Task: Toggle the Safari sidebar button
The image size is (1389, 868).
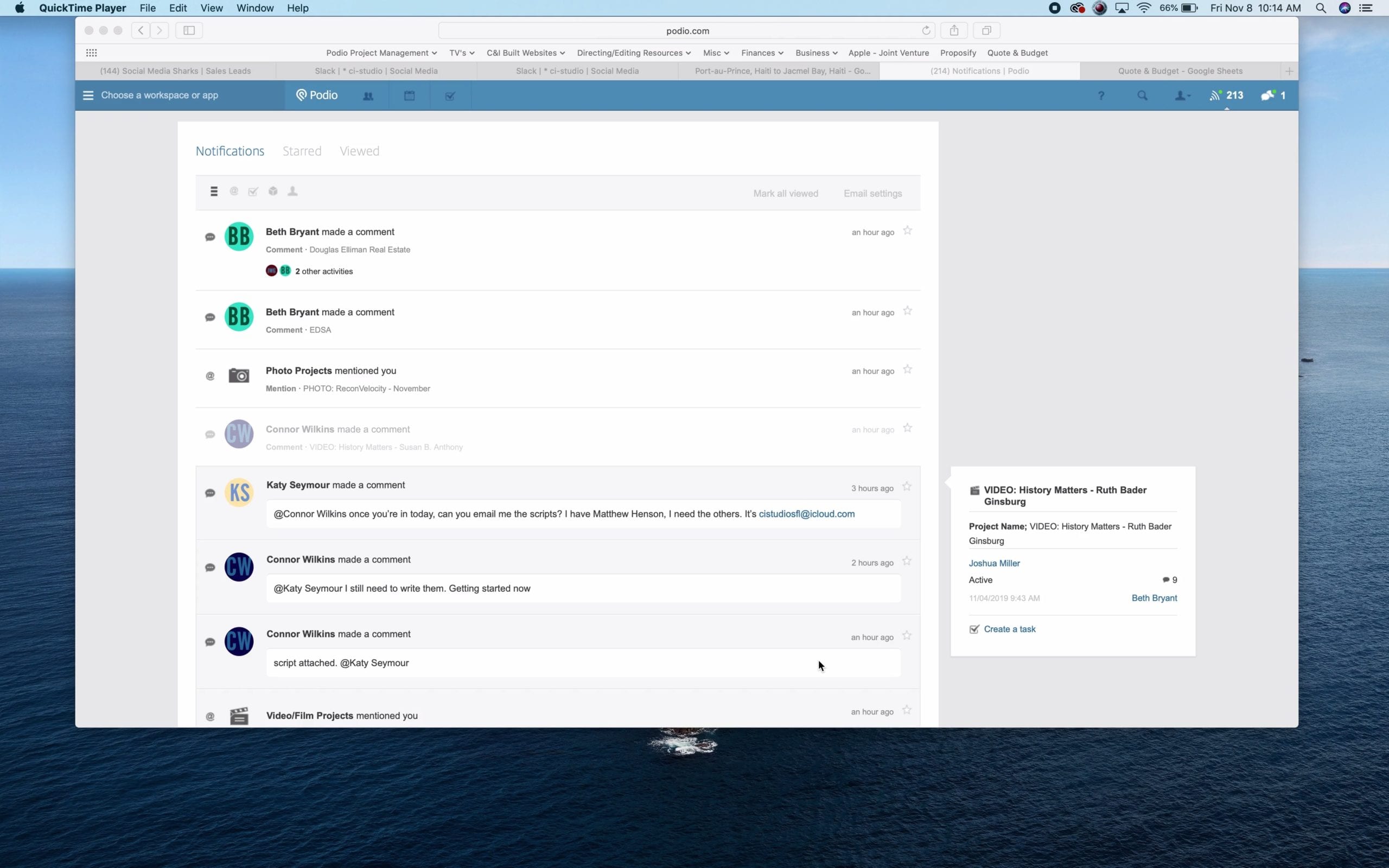Action: pos(189,30)
